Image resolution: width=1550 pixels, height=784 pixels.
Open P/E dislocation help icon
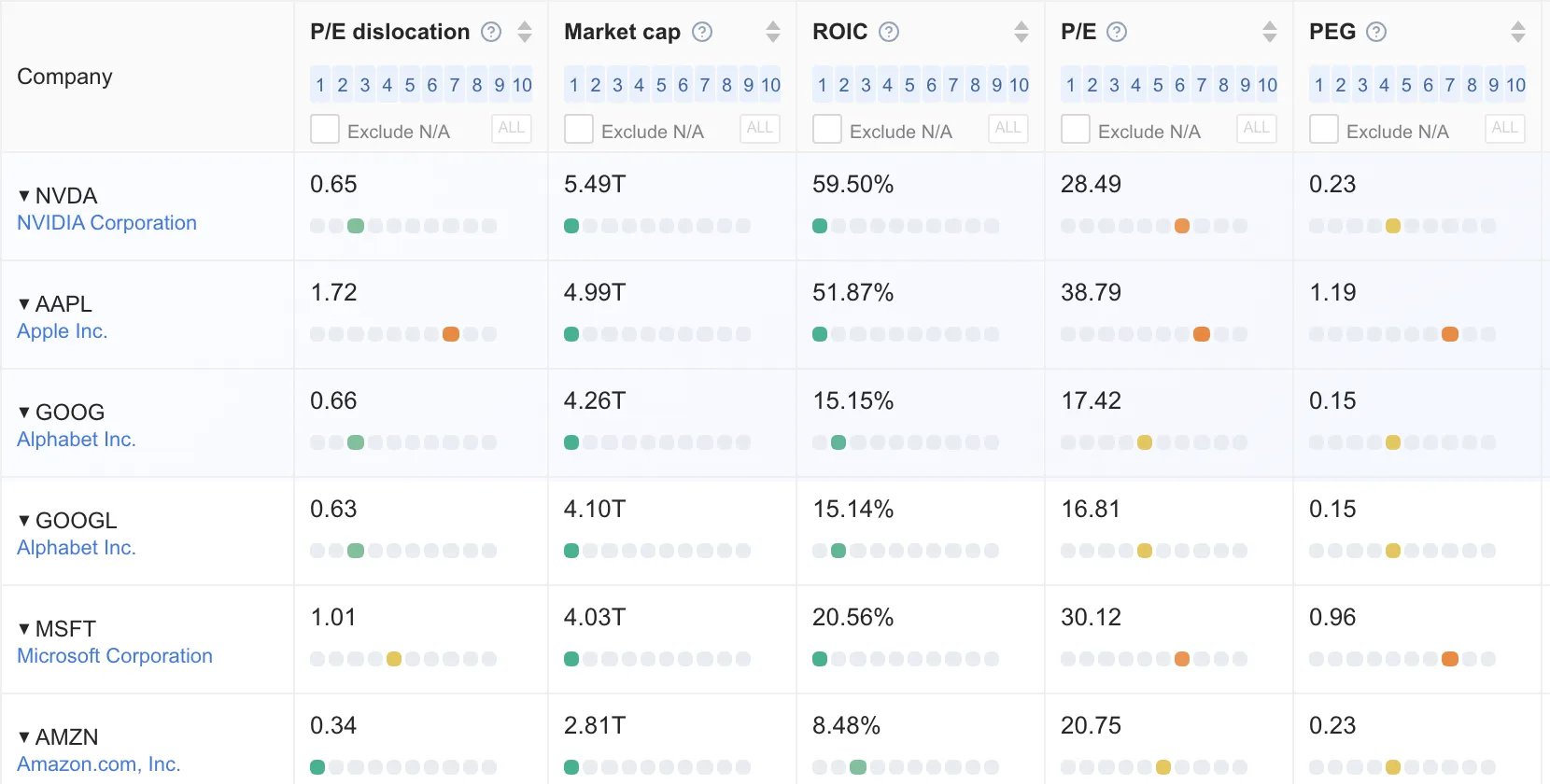491,32
